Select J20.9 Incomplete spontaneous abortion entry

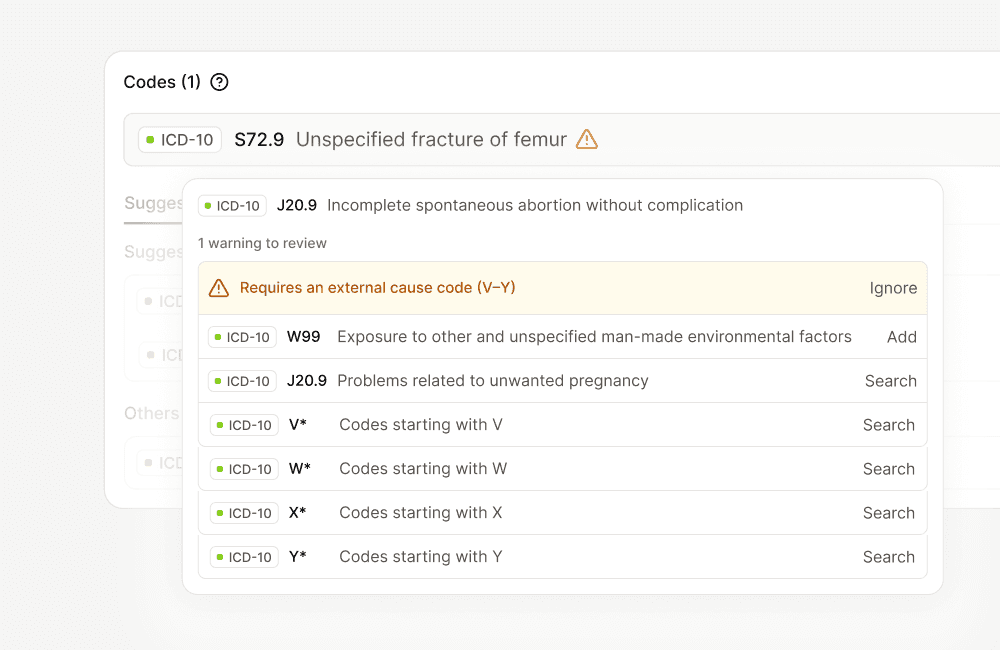tap(534, 206)
